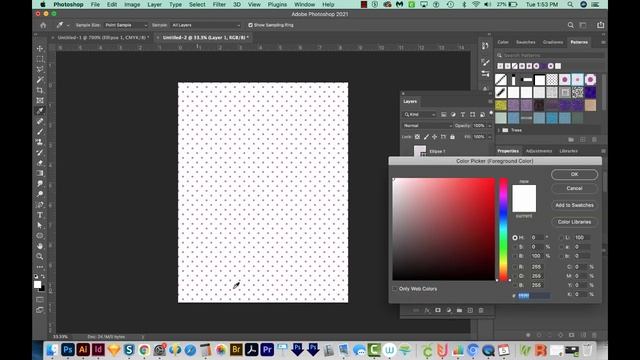This screenshot has width=640, height=360.
Task: Add a layer mask from Layers footer
Action: tap(438, 310)
